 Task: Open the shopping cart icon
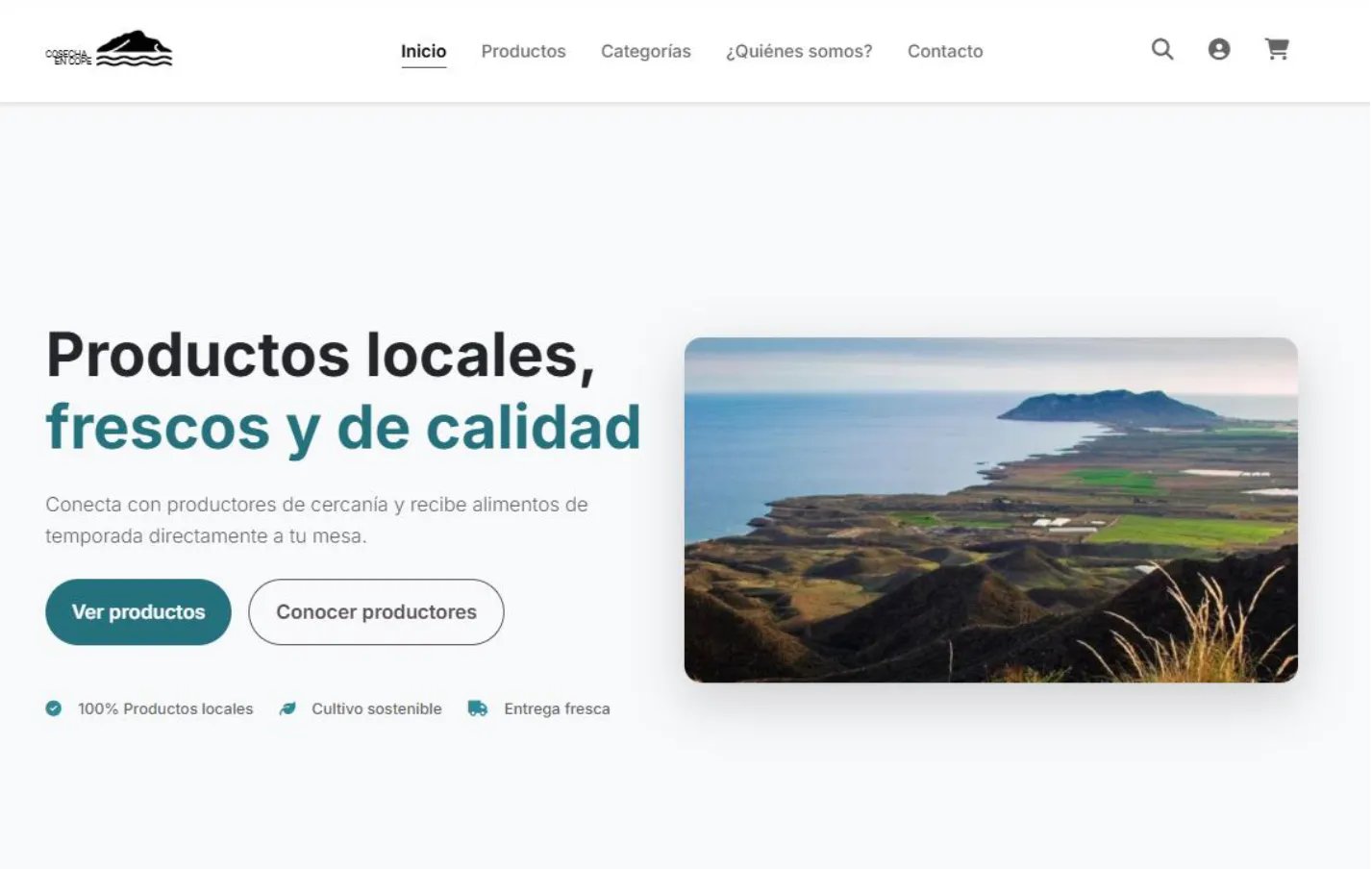1277,49
